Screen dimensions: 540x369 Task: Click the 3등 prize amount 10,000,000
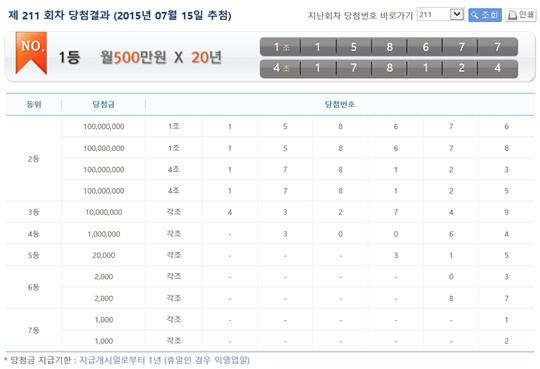click(104, 212)
